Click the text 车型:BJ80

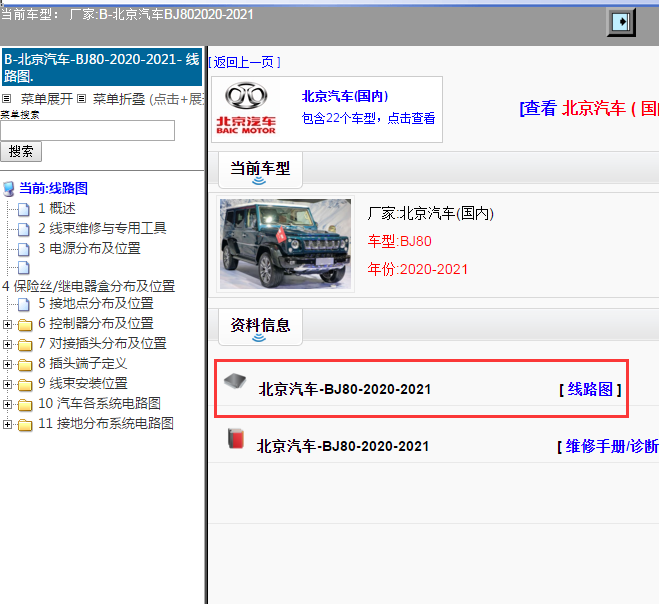pos(400,241)
